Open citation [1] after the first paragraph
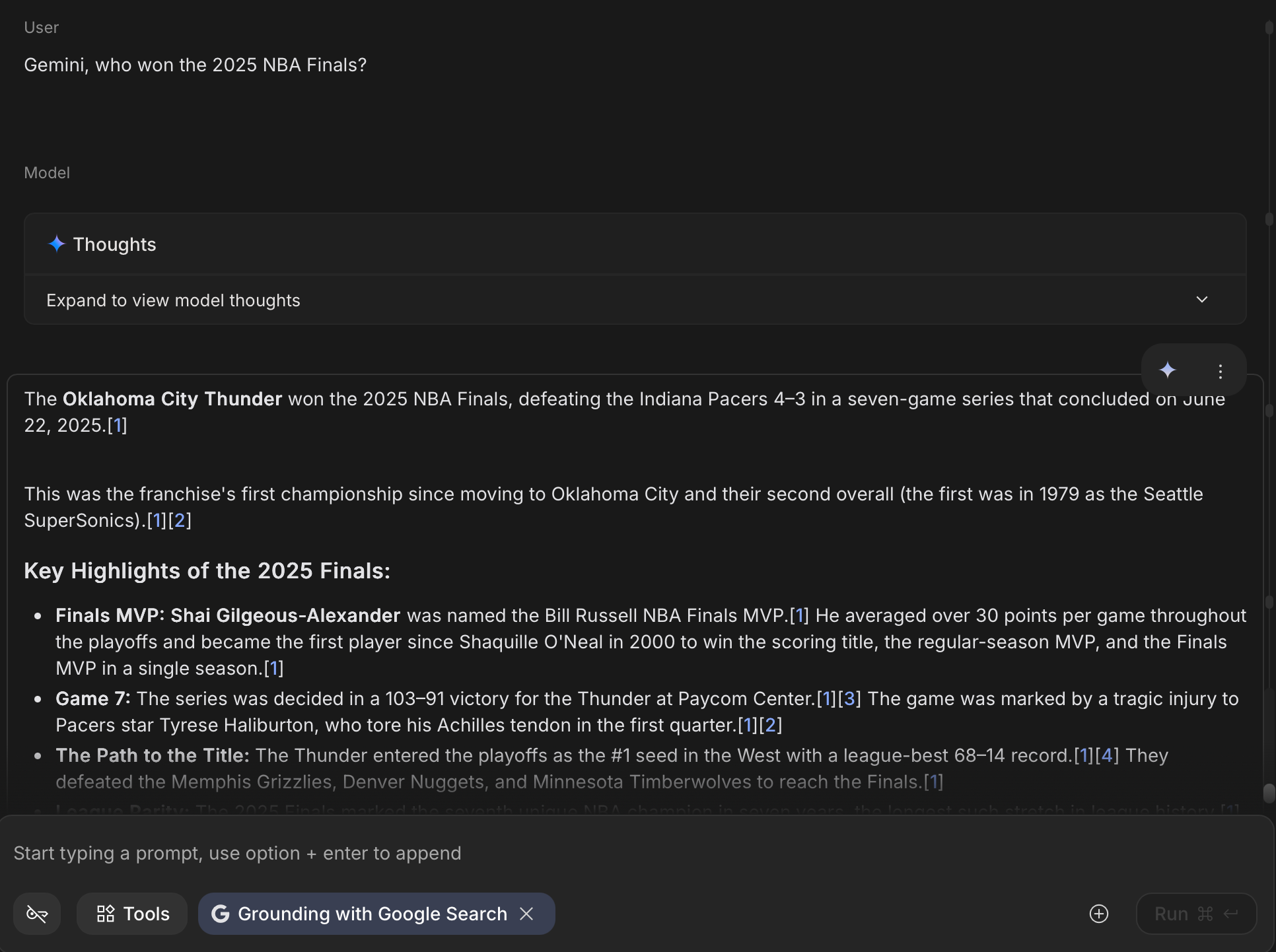 [118, 426]
